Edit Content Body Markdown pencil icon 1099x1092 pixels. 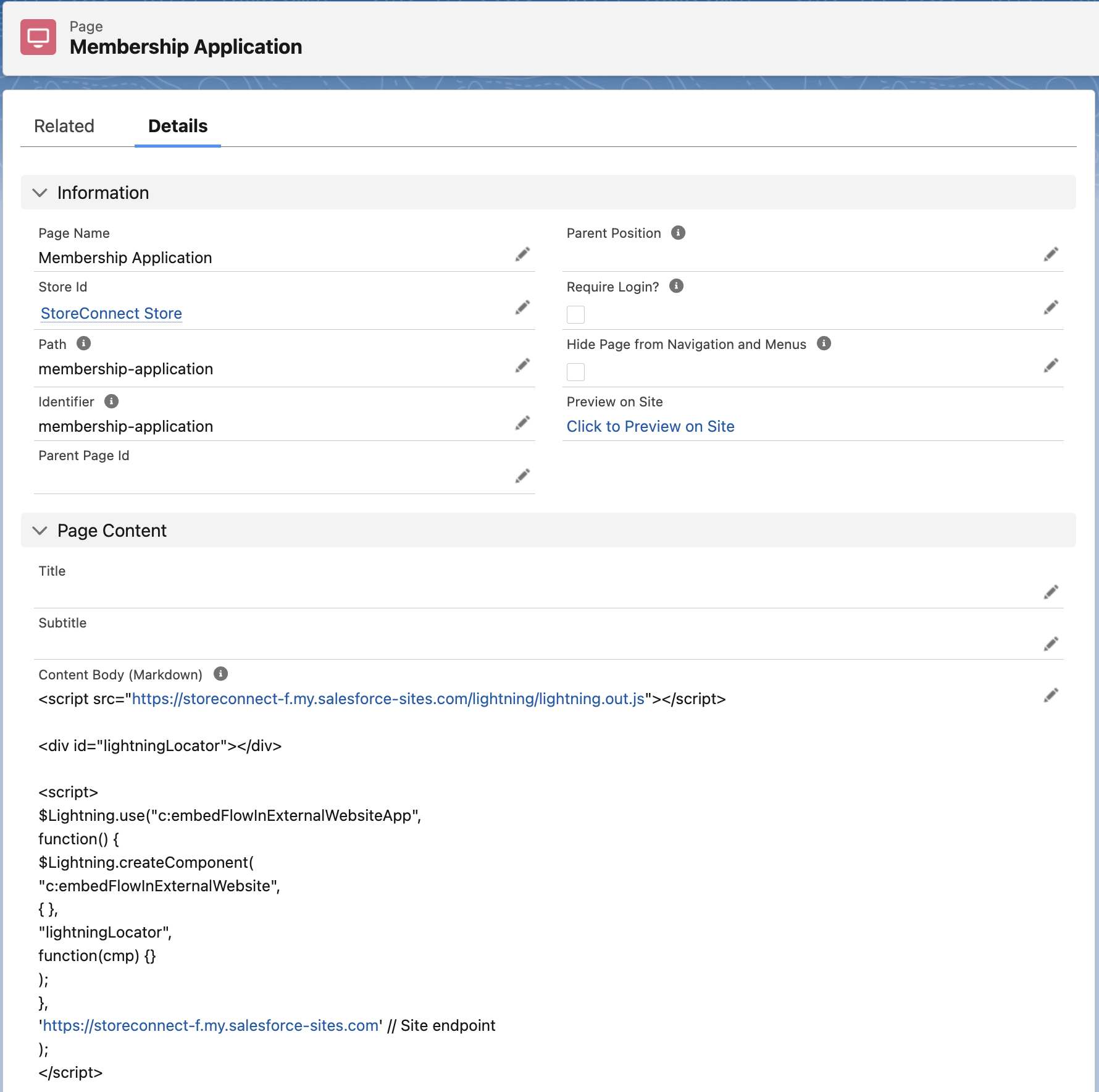[1051, 695]
